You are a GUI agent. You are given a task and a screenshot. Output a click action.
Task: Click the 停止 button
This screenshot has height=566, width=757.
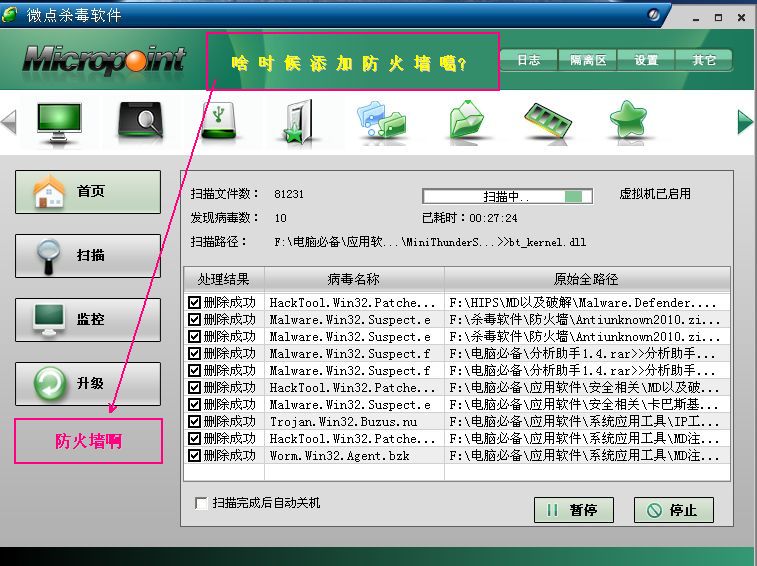(673, 510)
